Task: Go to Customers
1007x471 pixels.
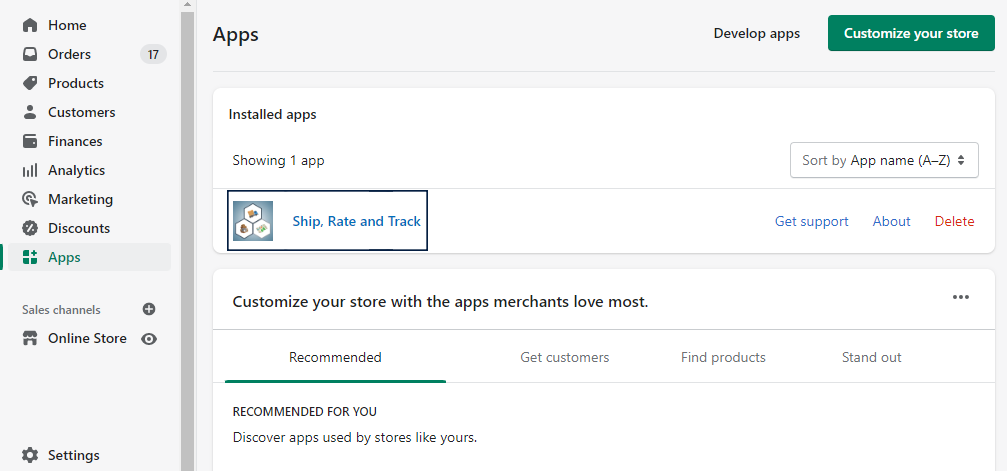Action: 82,112
